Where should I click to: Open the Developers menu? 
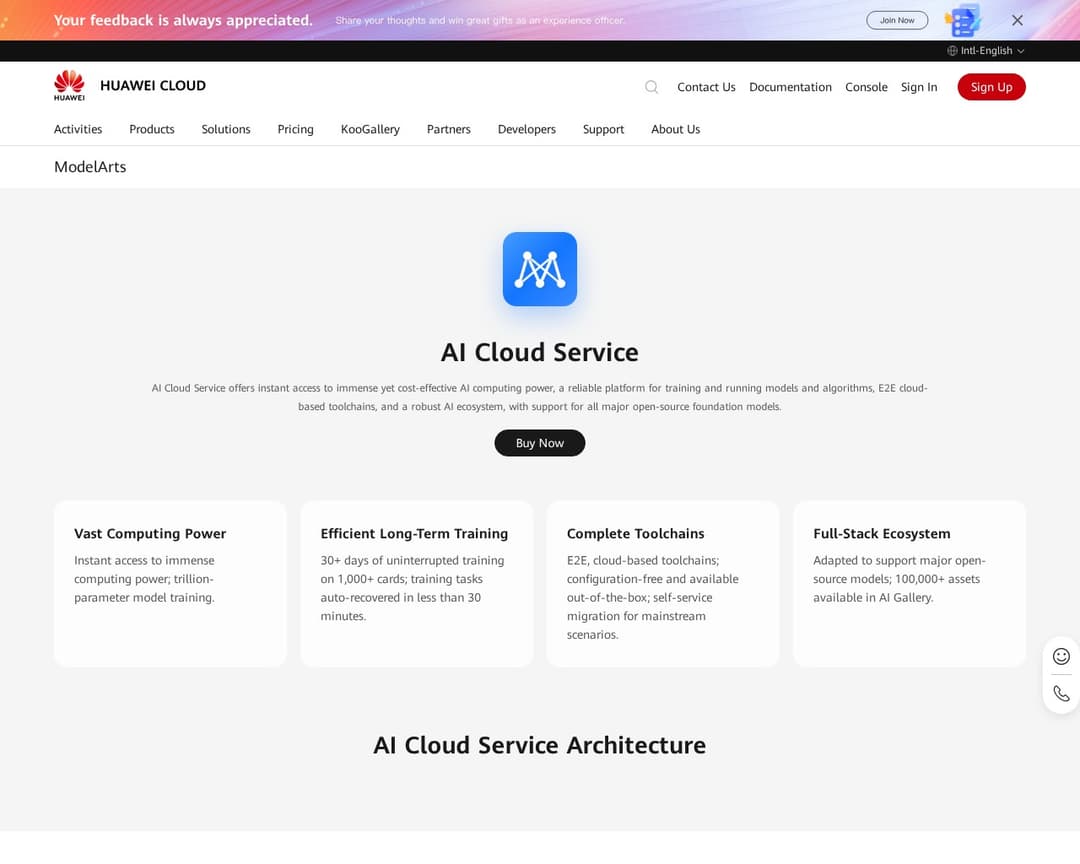(x=526, y=130)
